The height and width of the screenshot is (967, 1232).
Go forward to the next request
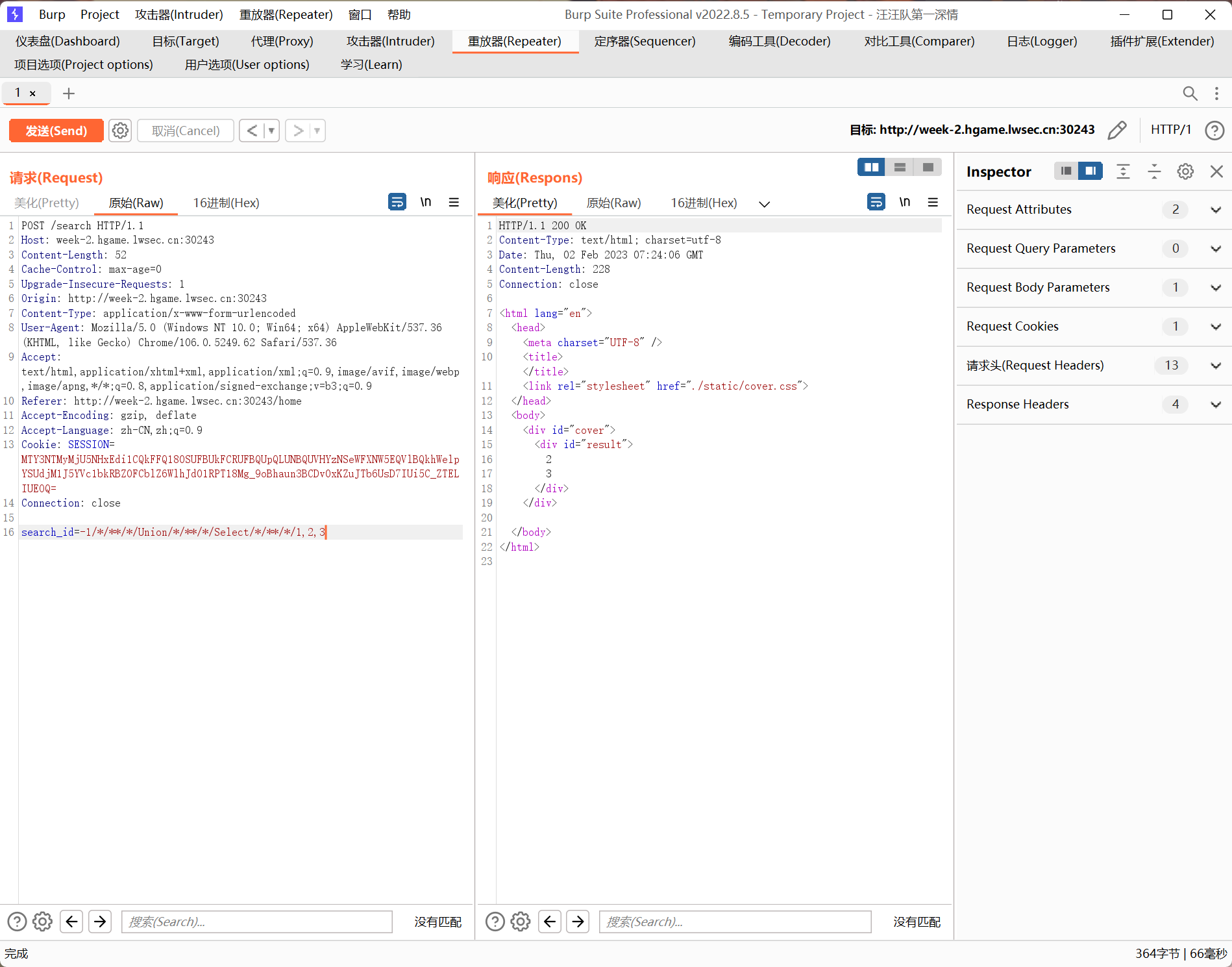[298, 131]
